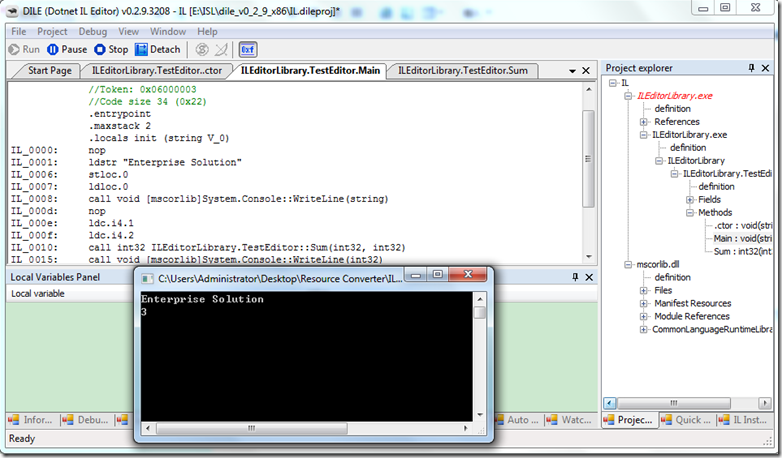Screen dimensions: 782x458
Task: Maximize the console window
Action: [437, 274]
